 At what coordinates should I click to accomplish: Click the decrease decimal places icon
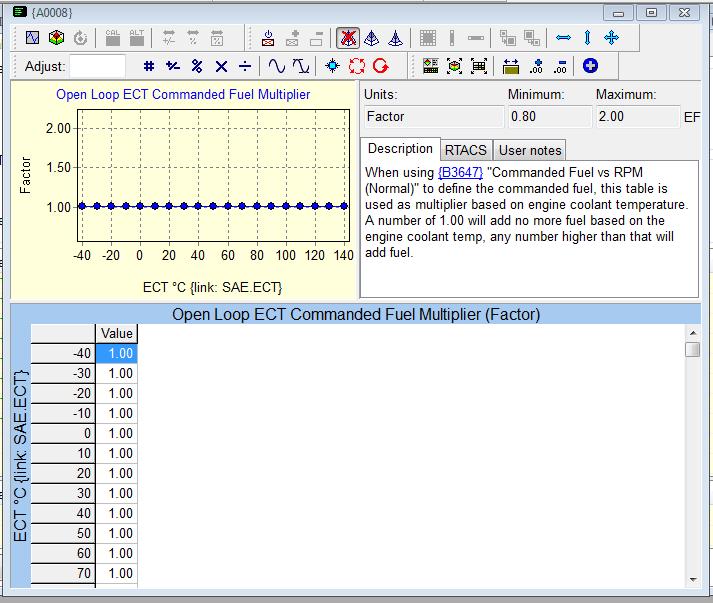click(x=560, y=66)
